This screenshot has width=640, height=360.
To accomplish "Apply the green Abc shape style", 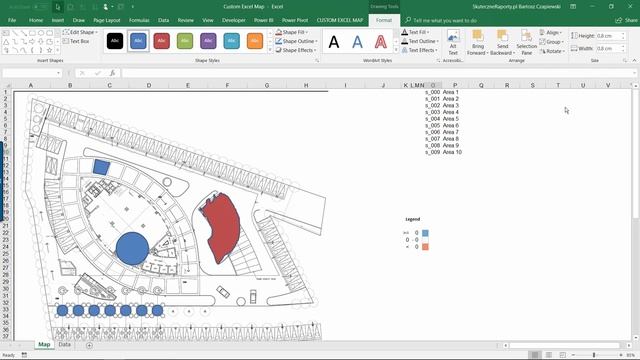I will [185, 41].
